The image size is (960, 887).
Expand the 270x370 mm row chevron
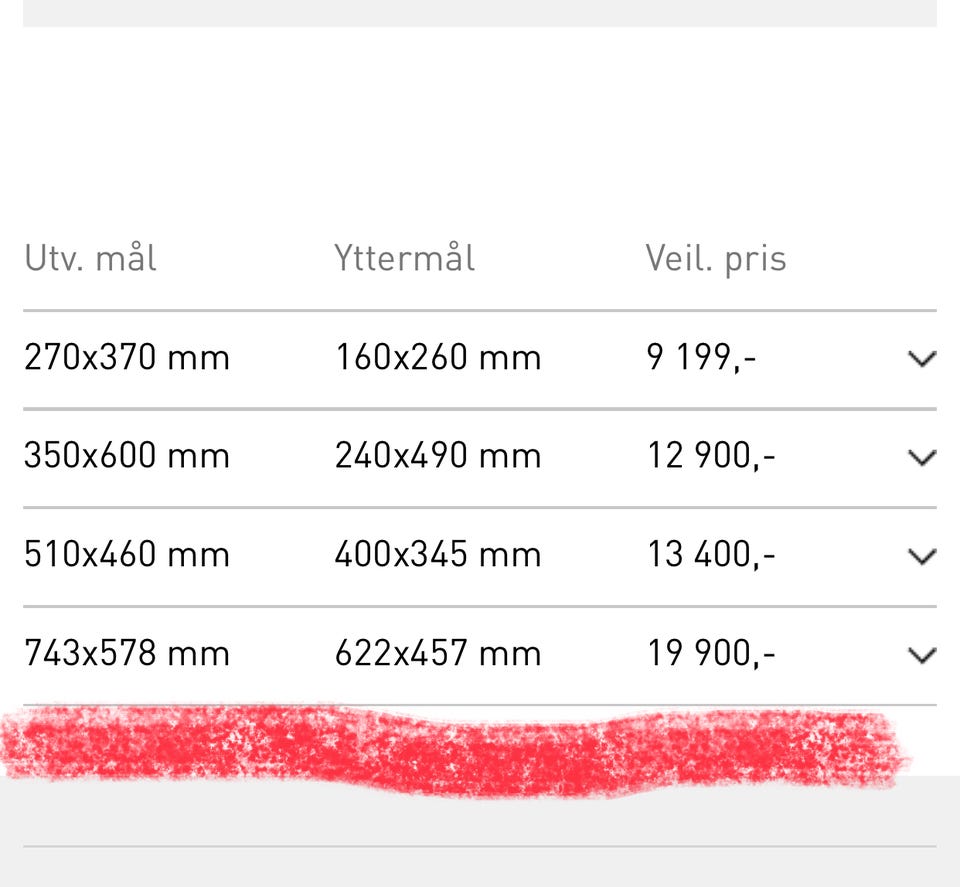(x=921, y=359)
